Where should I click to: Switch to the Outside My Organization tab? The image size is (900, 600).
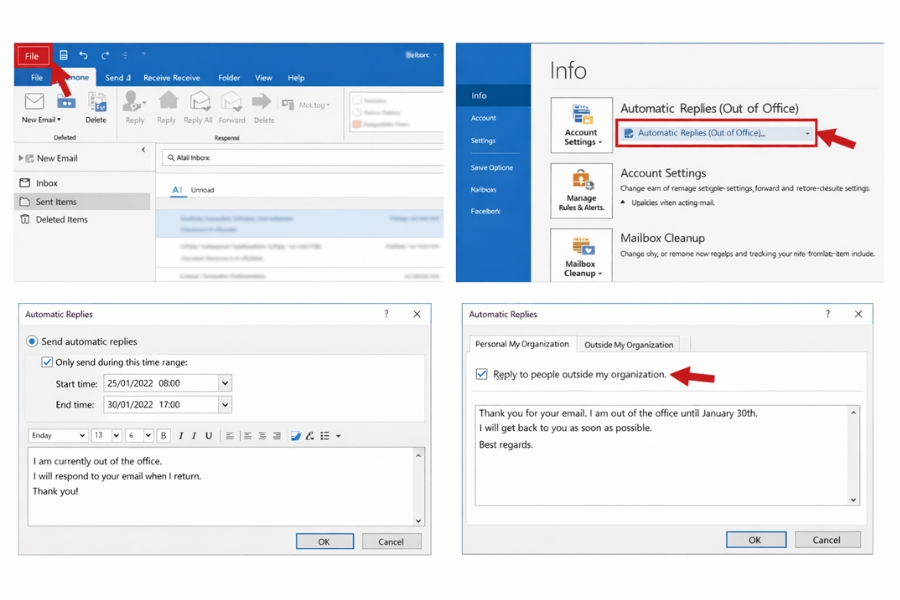(629, 344)
